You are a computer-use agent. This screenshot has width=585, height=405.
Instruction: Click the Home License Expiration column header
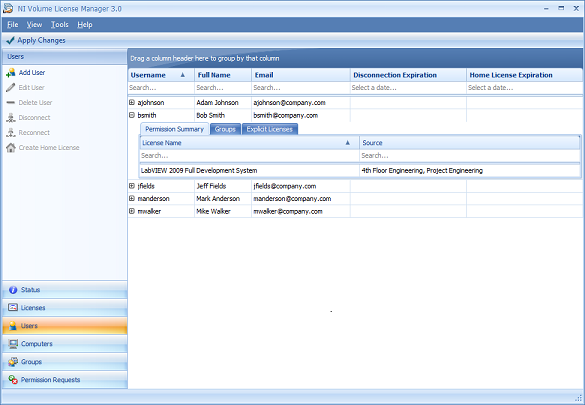(524, 75)
